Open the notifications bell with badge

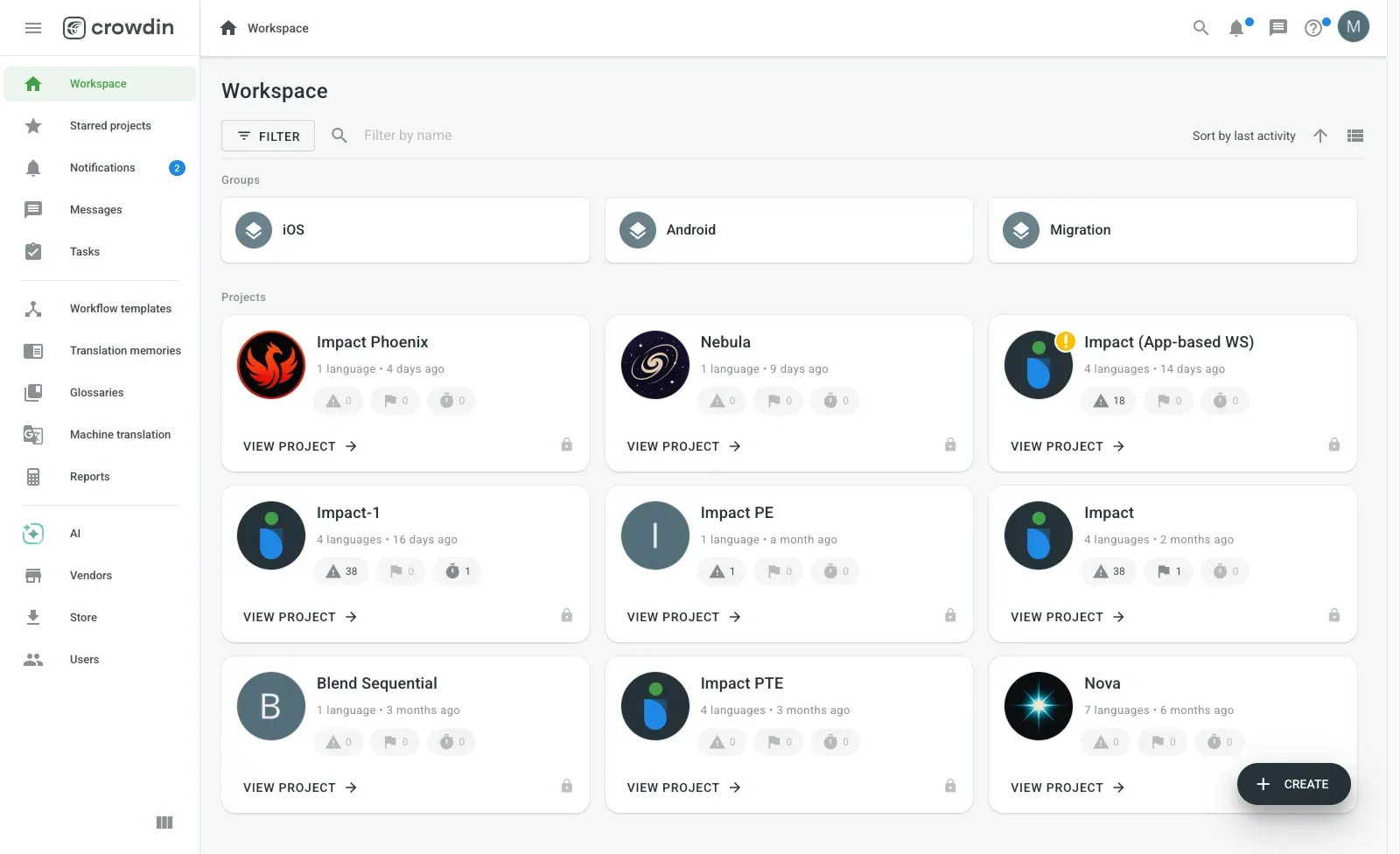click(1237, 27)
